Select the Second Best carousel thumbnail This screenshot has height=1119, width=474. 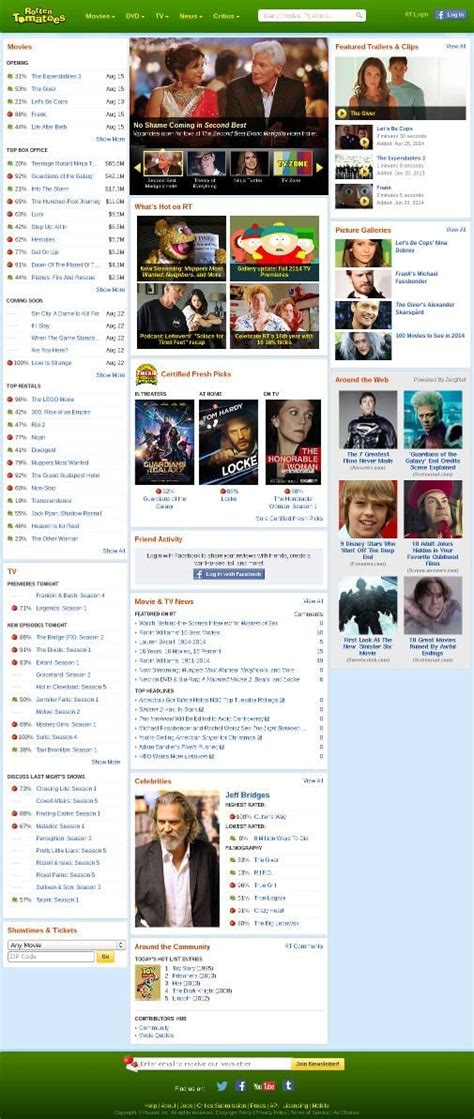click(x=163, y=163)
